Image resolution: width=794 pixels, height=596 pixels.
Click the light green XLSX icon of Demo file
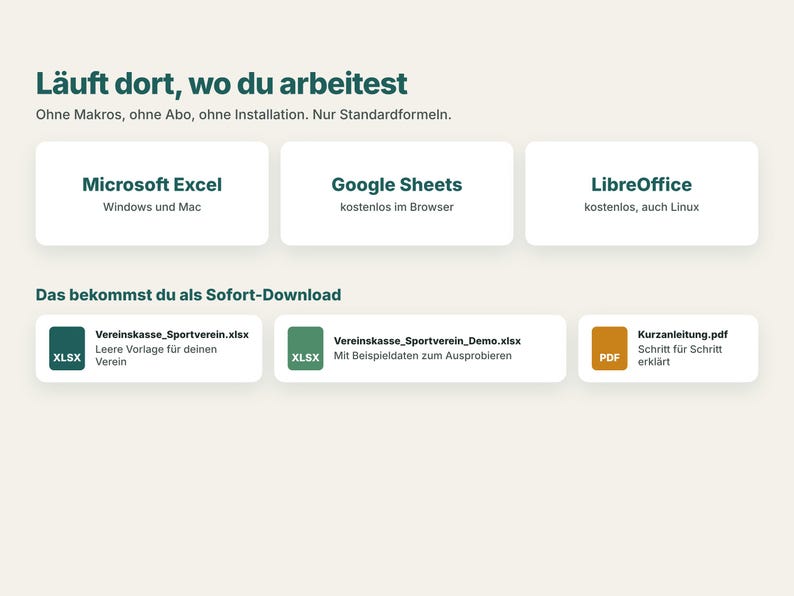305,348
